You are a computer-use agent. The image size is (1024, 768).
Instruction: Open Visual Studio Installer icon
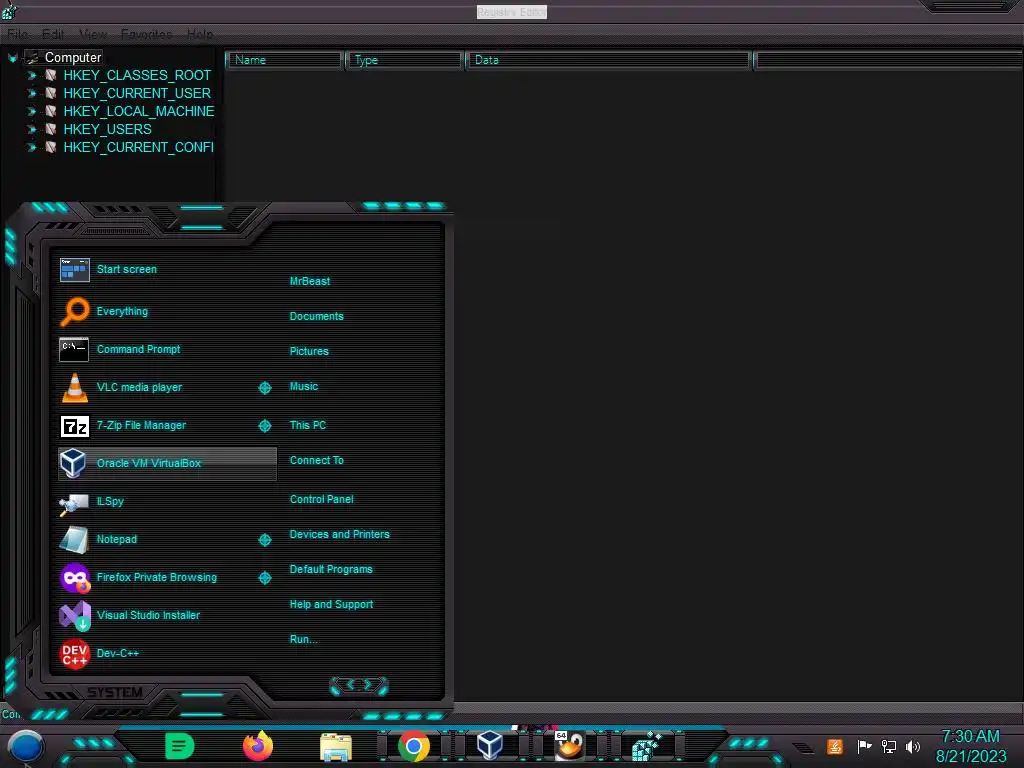[x=74, y=615]
